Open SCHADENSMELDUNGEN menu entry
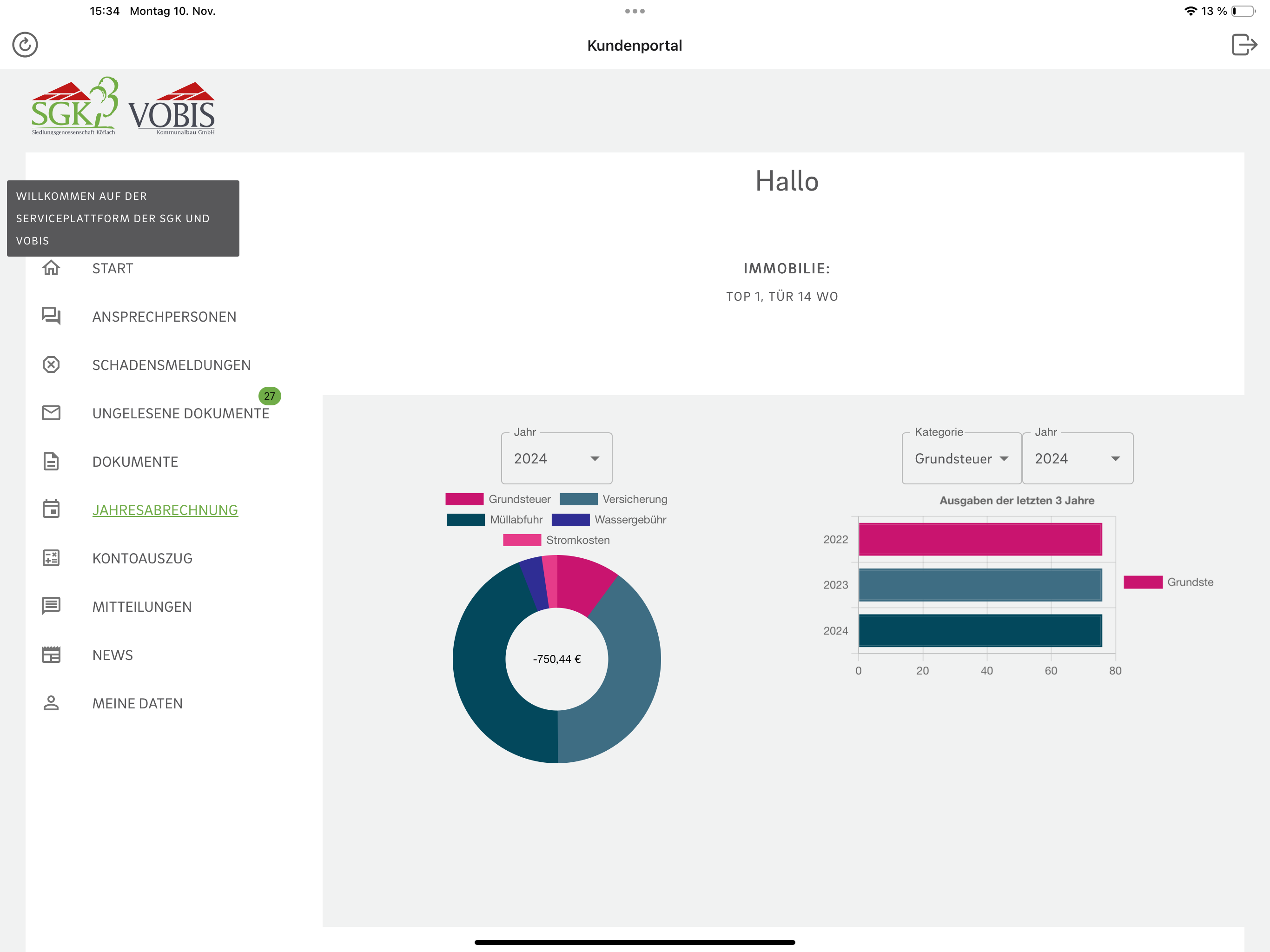Viewport: 1270px width, 952px height. pyautogui.click(x=171, y=365)
